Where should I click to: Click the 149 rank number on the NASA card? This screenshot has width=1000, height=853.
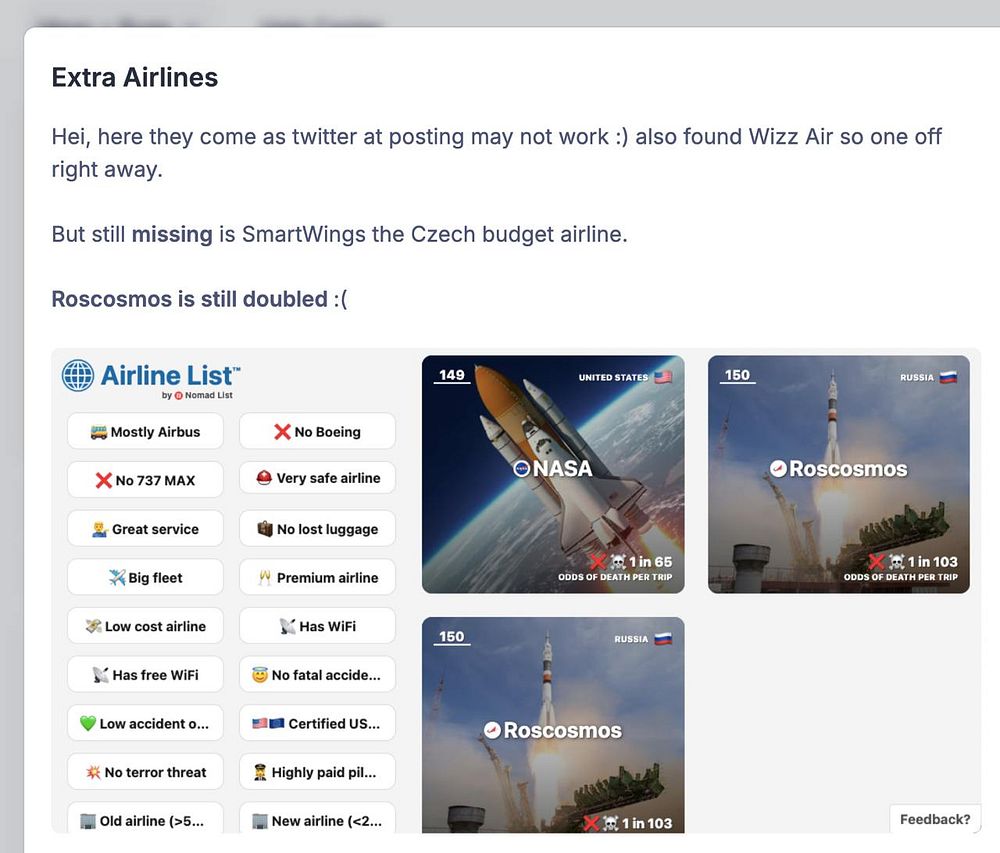[452, 375]
